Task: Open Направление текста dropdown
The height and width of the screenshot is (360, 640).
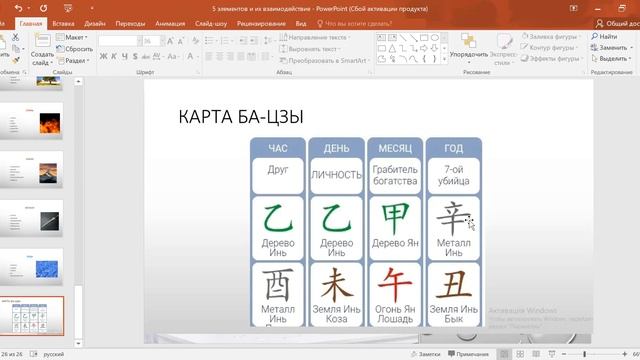Action: click(315, 37)
